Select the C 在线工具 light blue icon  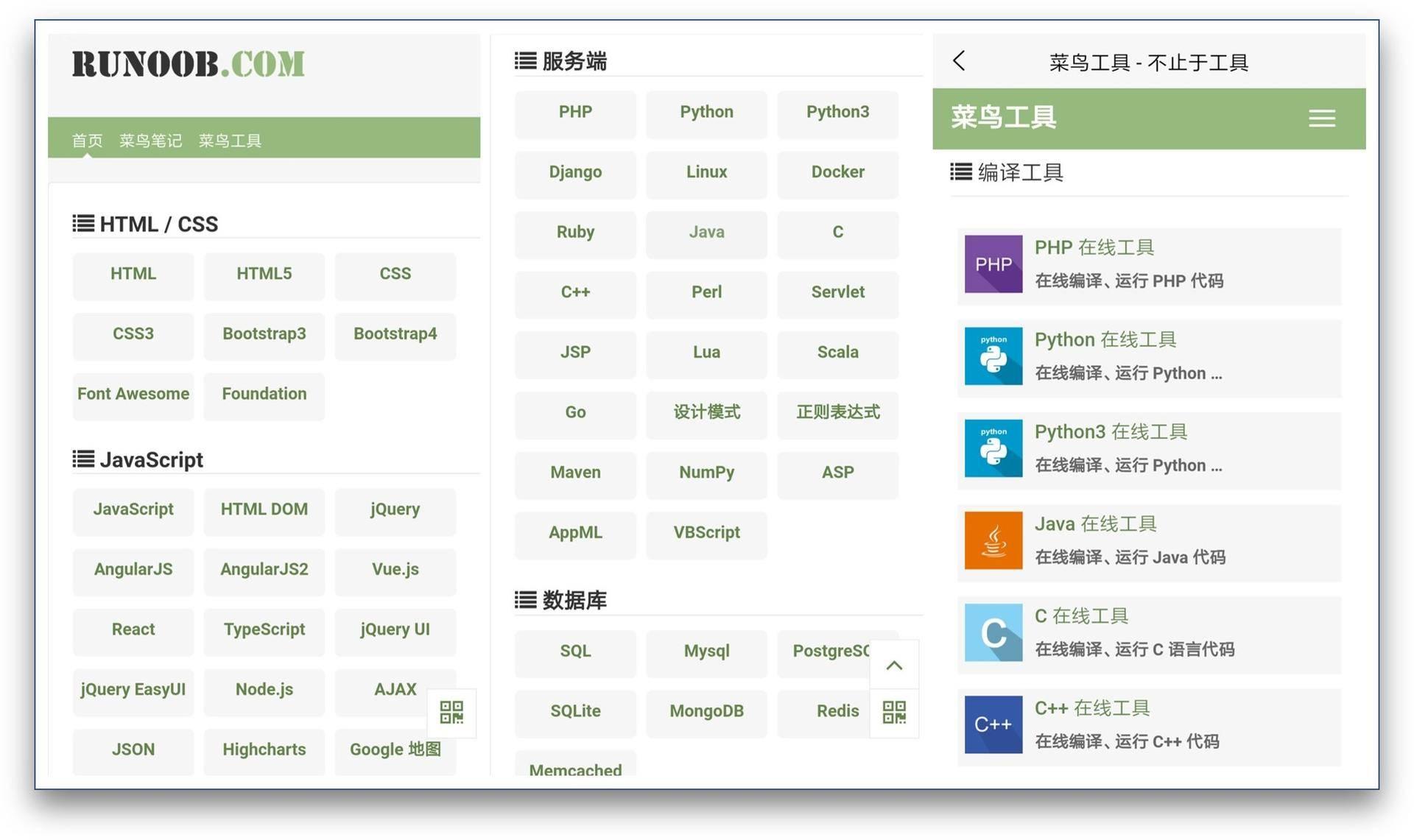(993, 632)
